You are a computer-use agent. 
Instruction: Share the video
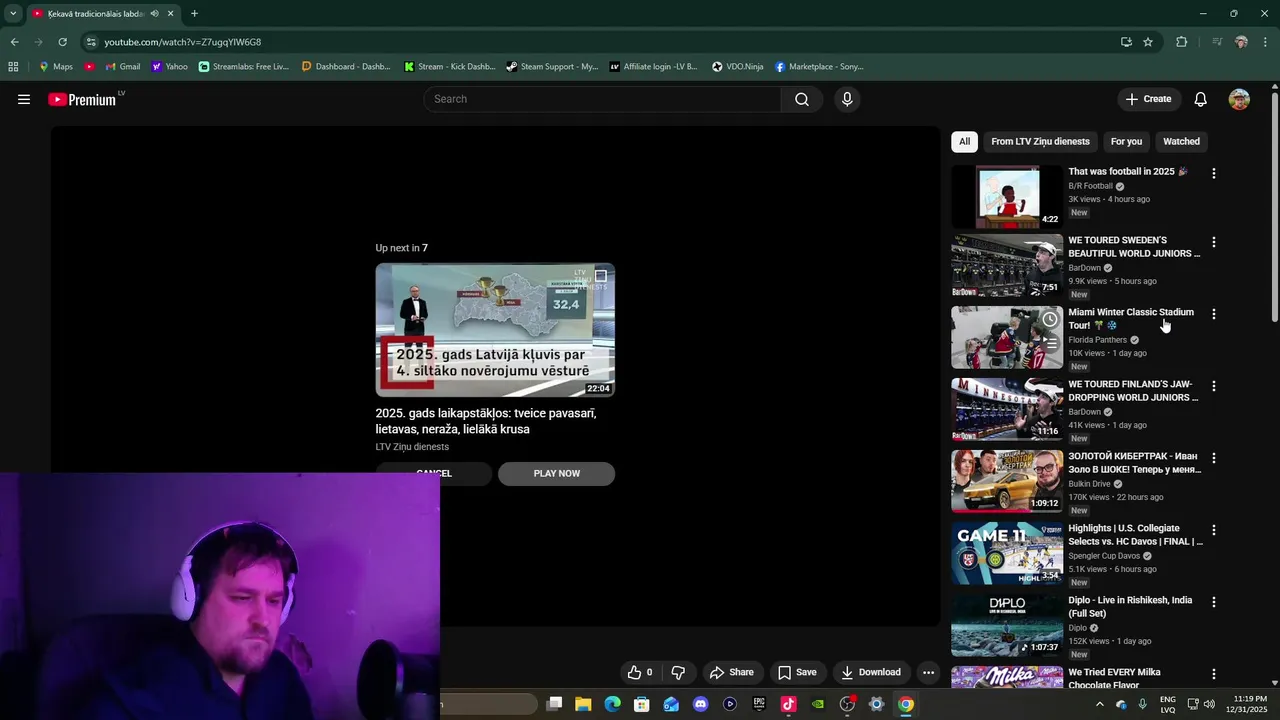click(x=731, y=672)
